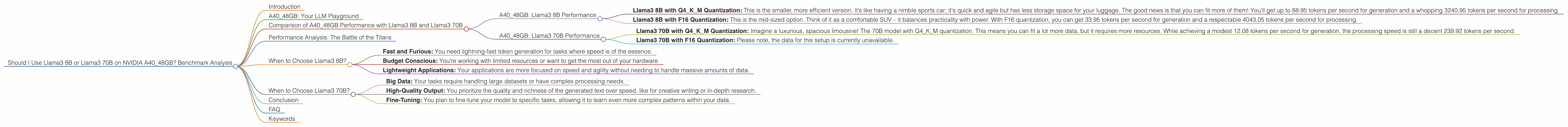Select the 'High-Quality Output' leaf node

570,91
